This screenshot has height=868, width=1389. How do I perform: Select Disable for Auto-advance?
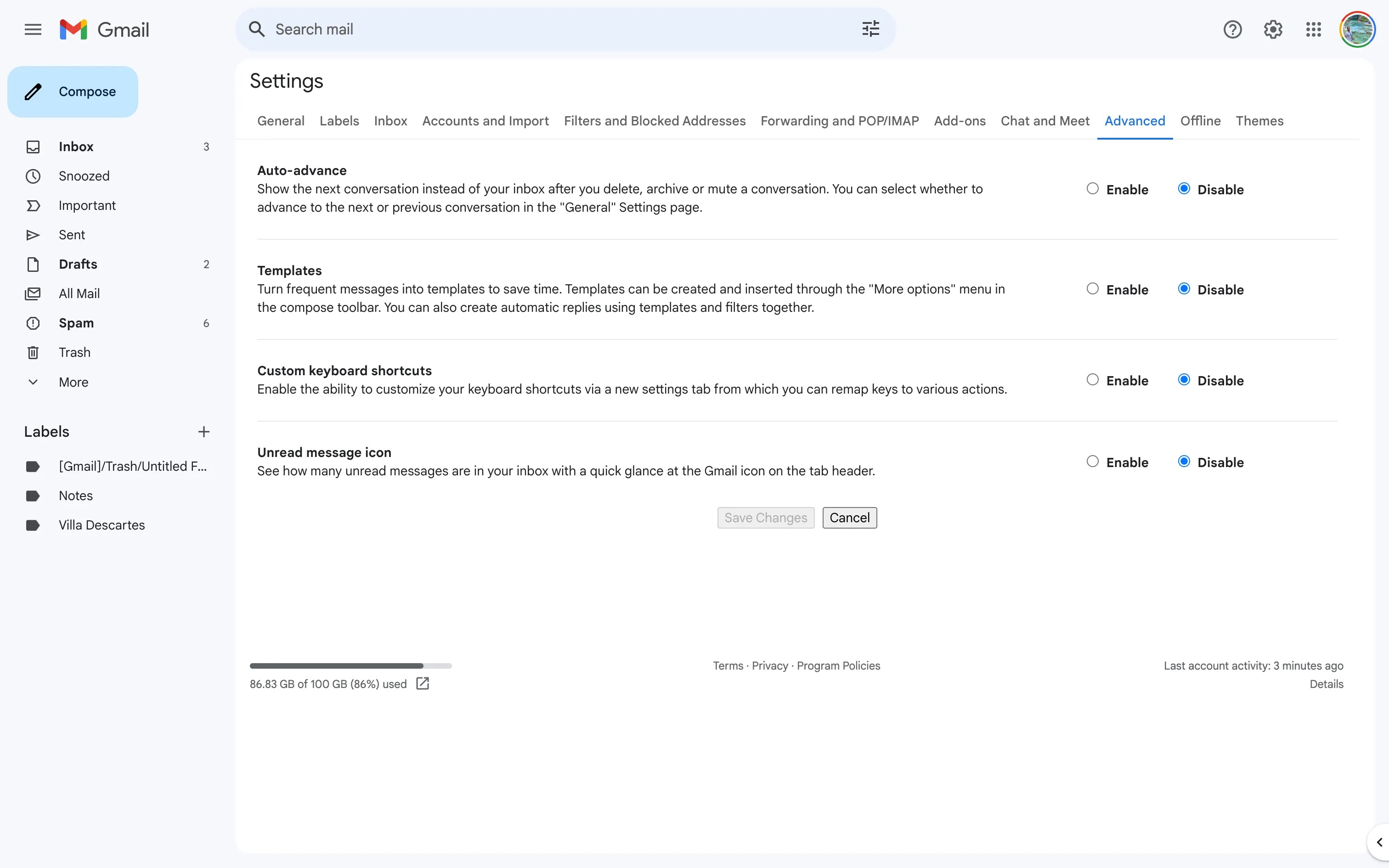[x=1184, y=189]
